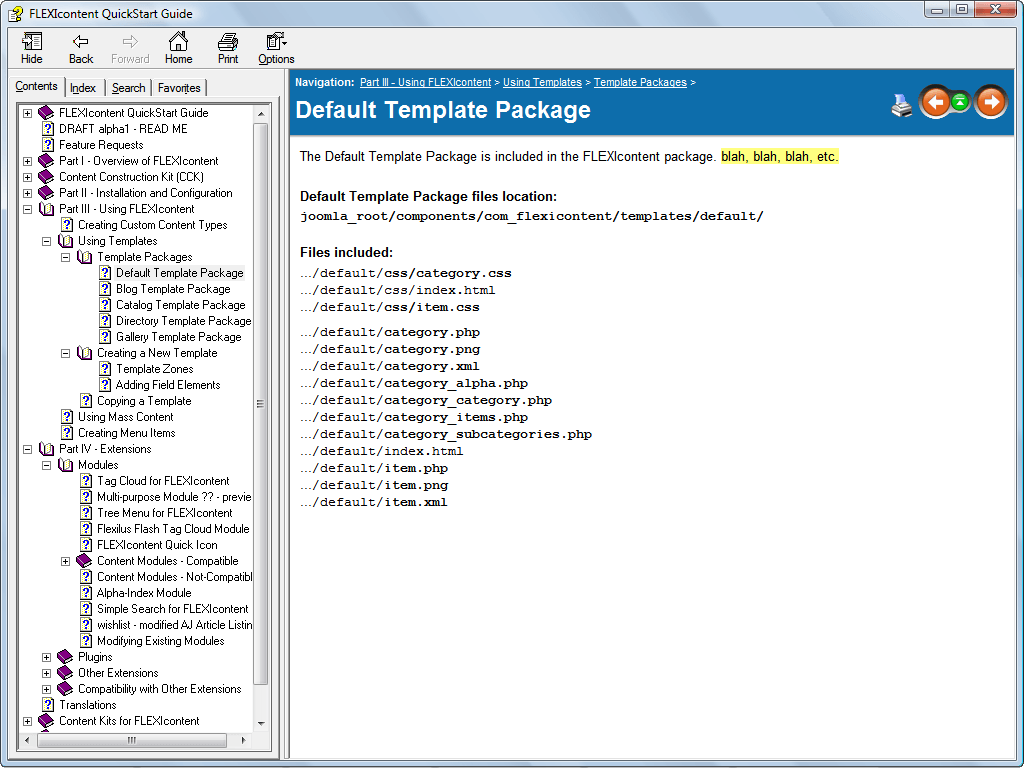Expand the Other Extensions node
Viewport: 1024px width, 768px height.
pos(46,673)
